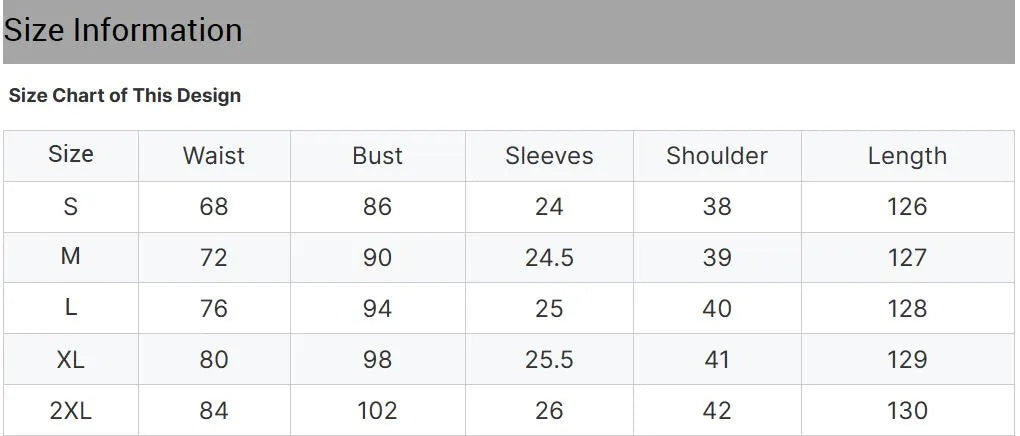Click the Waist column header
The width and height of the screenshot is (1020, 436).
[x=214, y=156]
